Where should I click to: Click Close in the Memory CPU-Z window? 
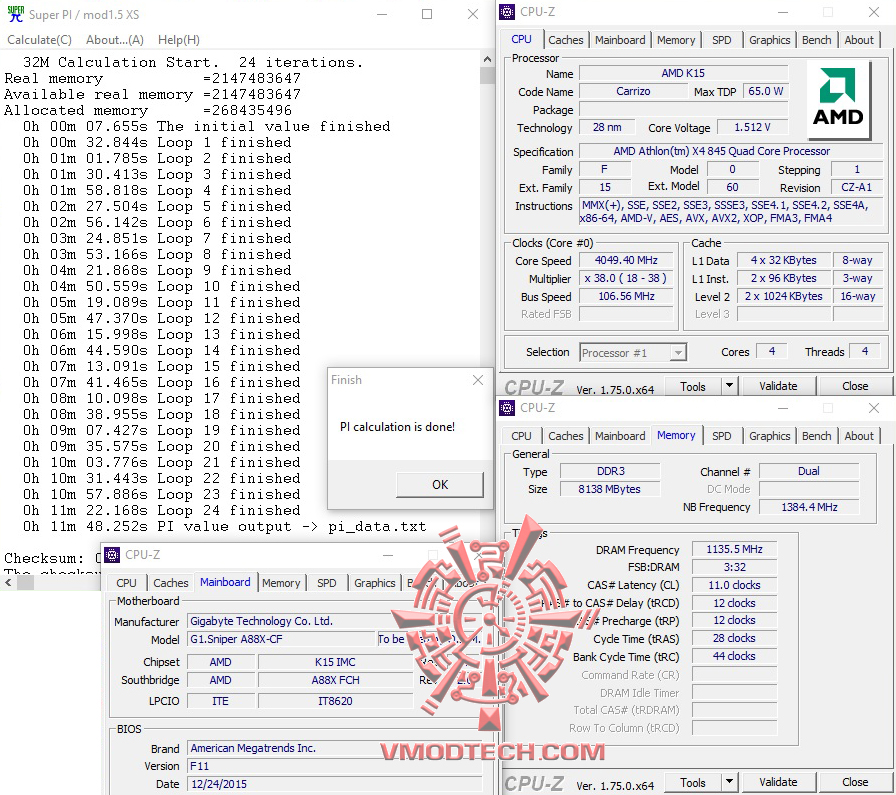(855, 782)
